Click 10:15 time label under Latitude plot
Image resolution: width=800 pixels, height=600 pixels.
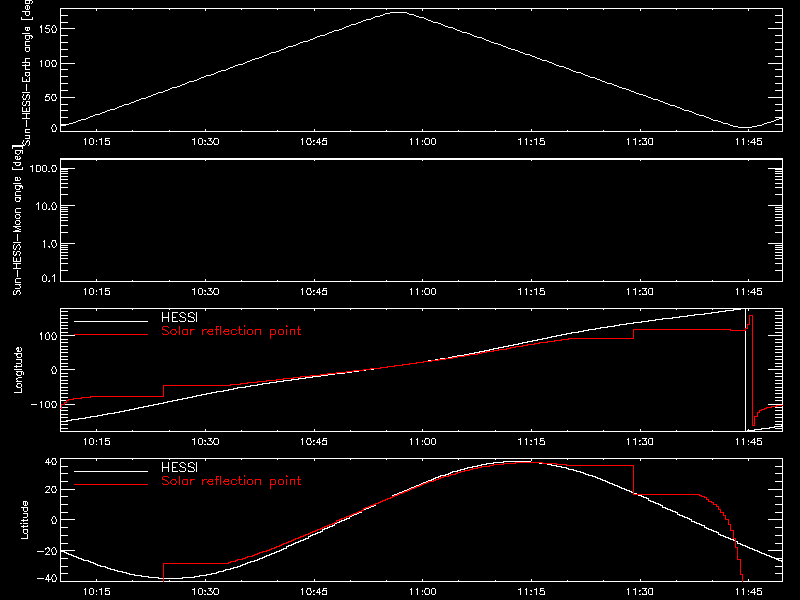[96, 592]
